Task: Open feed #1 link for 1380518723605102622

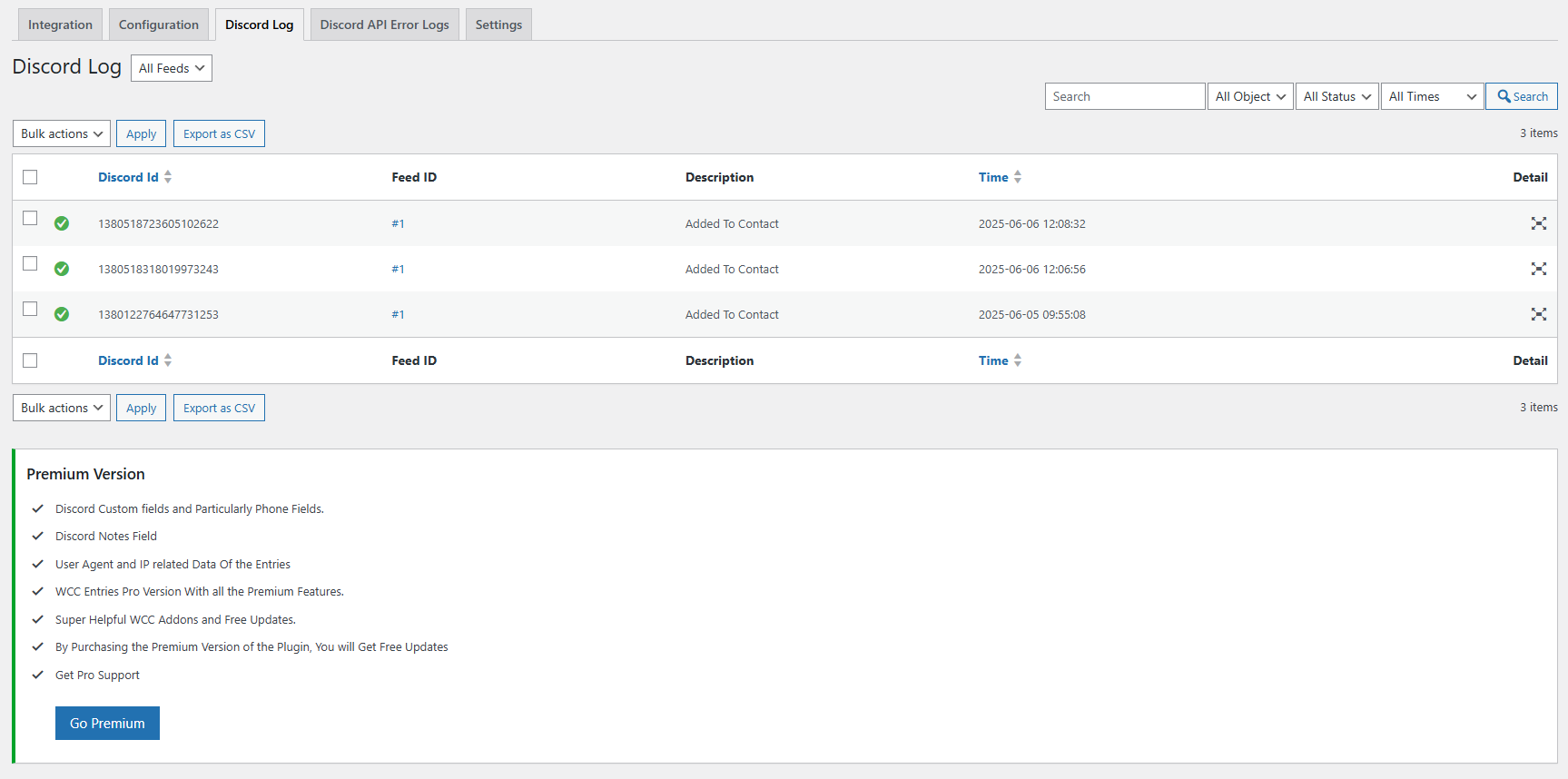Action: pyautogui.click(x=398, y=223)
